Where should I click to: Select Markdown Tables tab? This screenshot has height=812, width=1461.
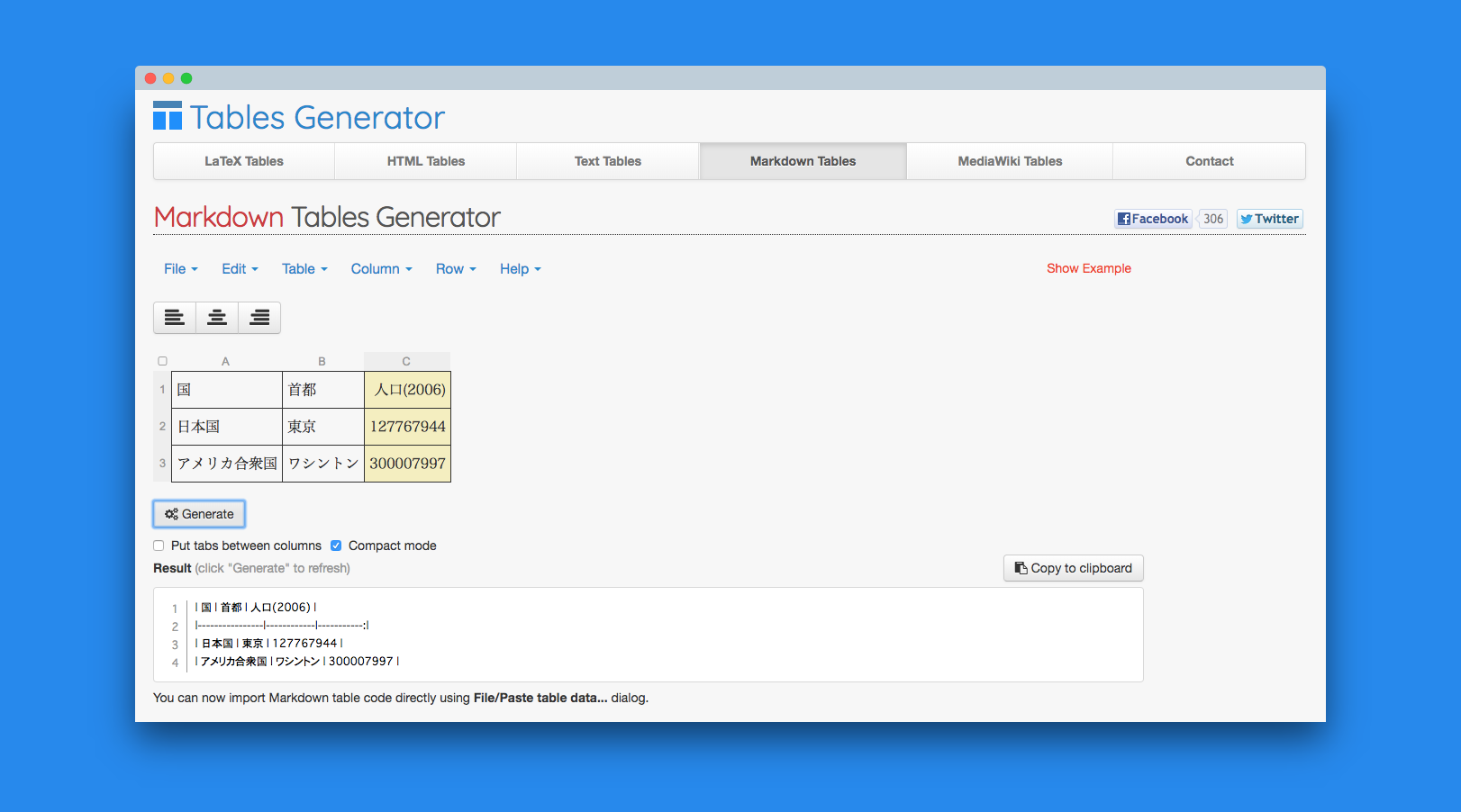coord(803,161)
